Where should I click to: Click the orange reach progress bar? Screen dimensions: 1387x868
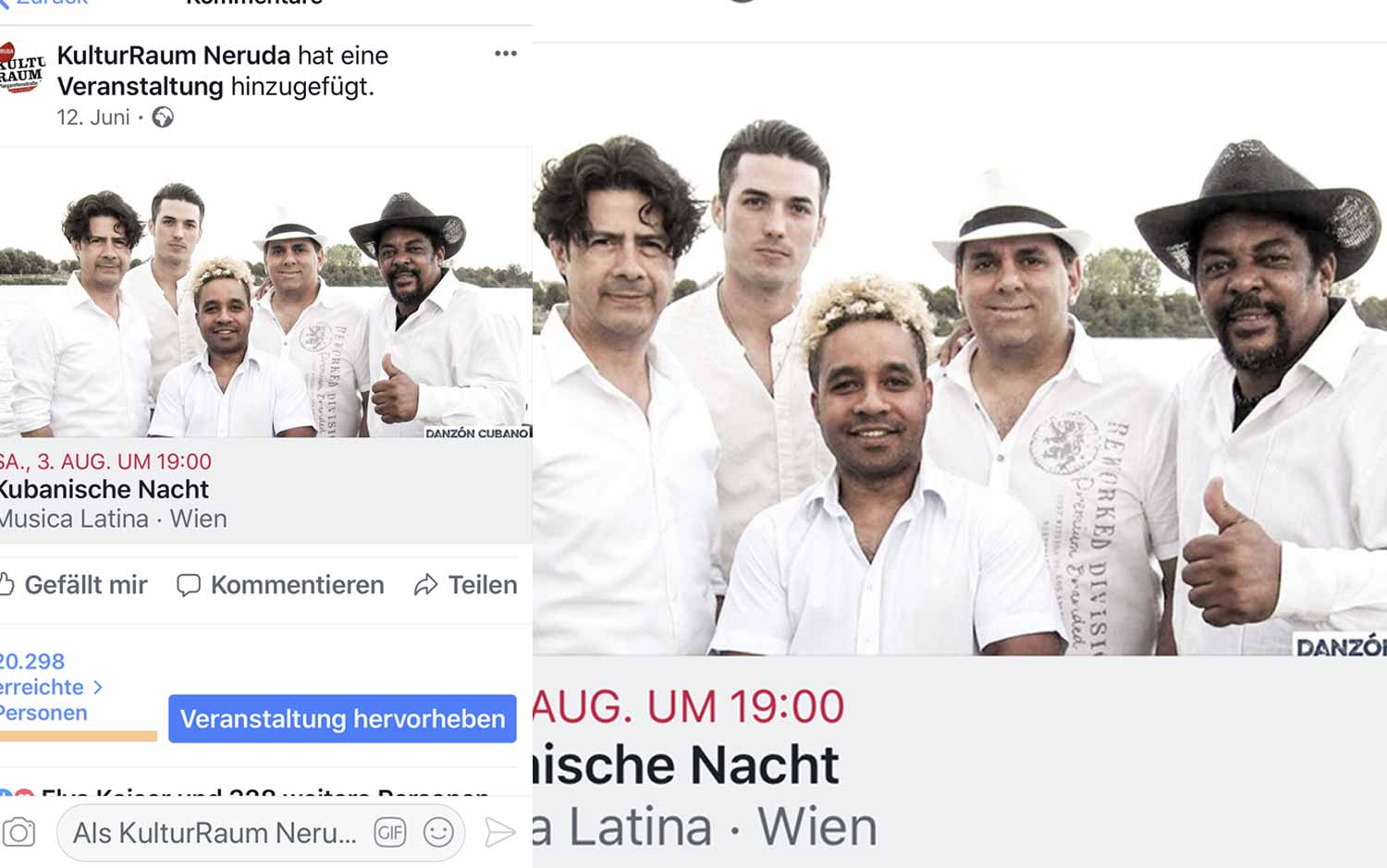click(79, 736)
